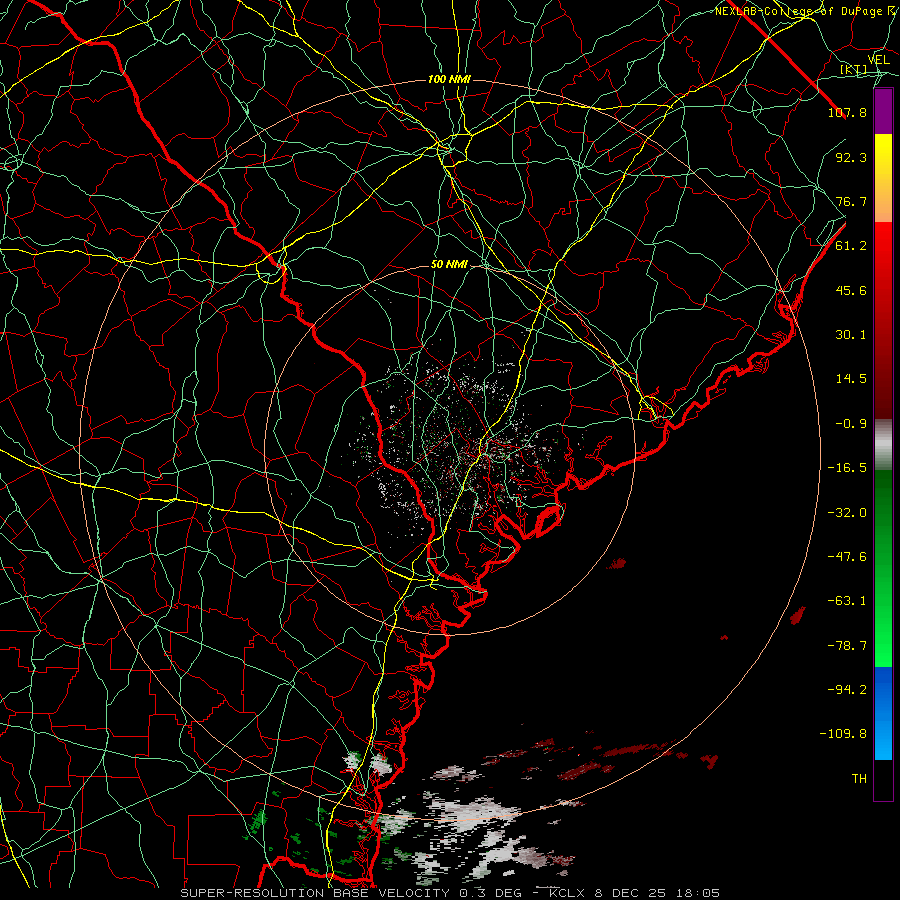Viewport: 900px width, 900px height.
Task: Click the 30.1 velocity scale value
Action: [851, 335]
